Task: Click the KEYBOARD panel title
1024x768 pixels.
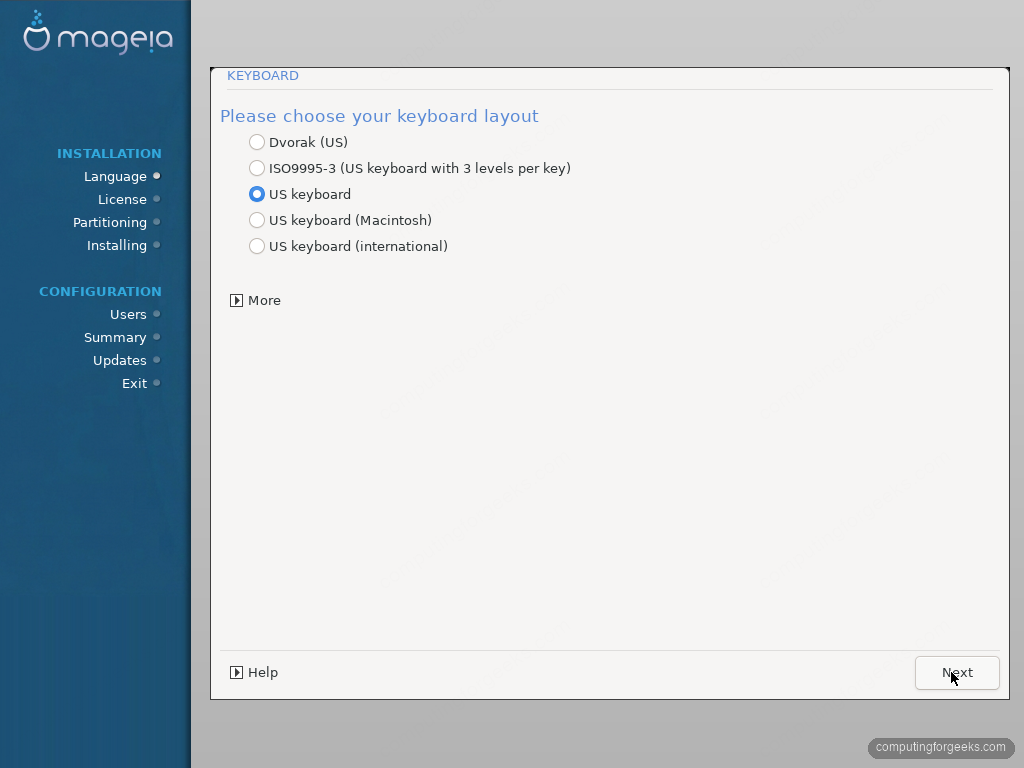Action: coord(263,76)
